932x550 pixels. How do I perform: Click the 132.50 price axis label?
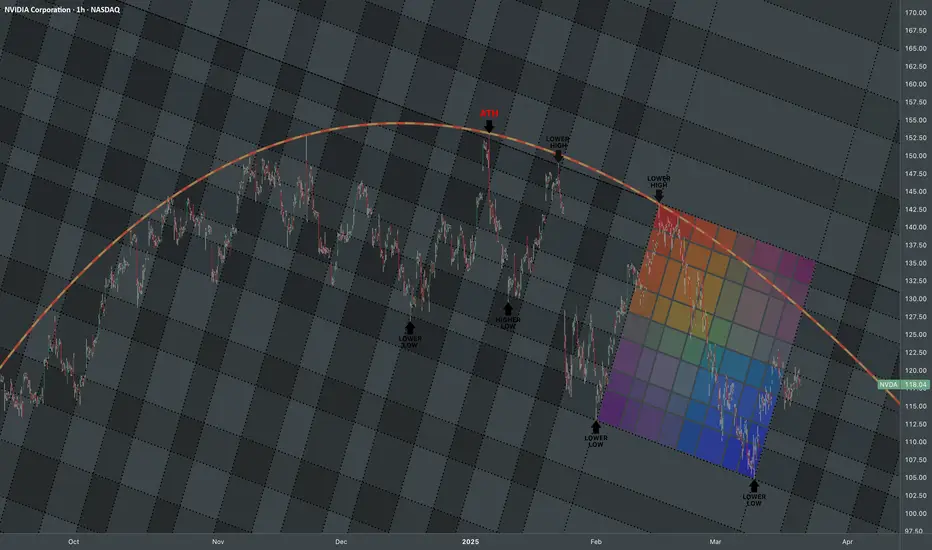(916, 281)
